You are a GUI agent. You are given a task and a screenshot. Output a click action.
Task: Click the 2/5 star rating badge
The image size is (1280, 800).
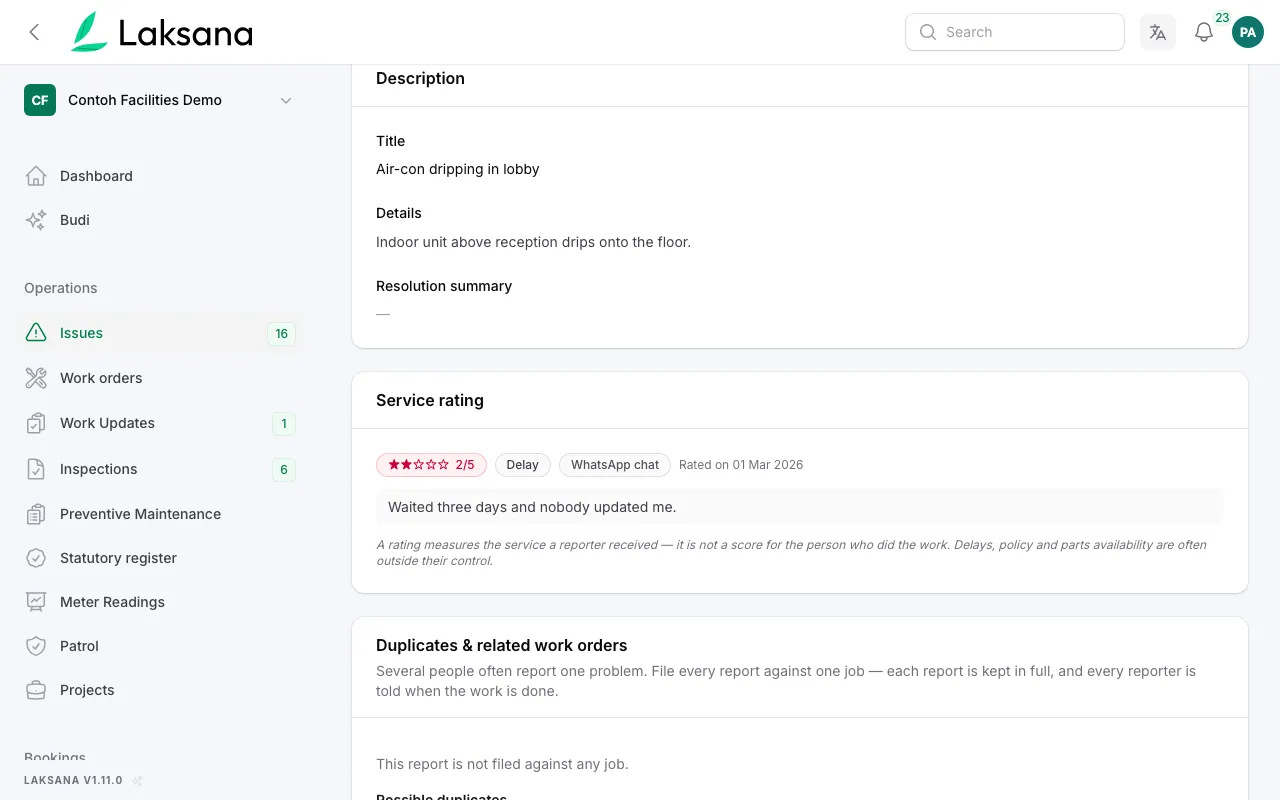(431, 465)
